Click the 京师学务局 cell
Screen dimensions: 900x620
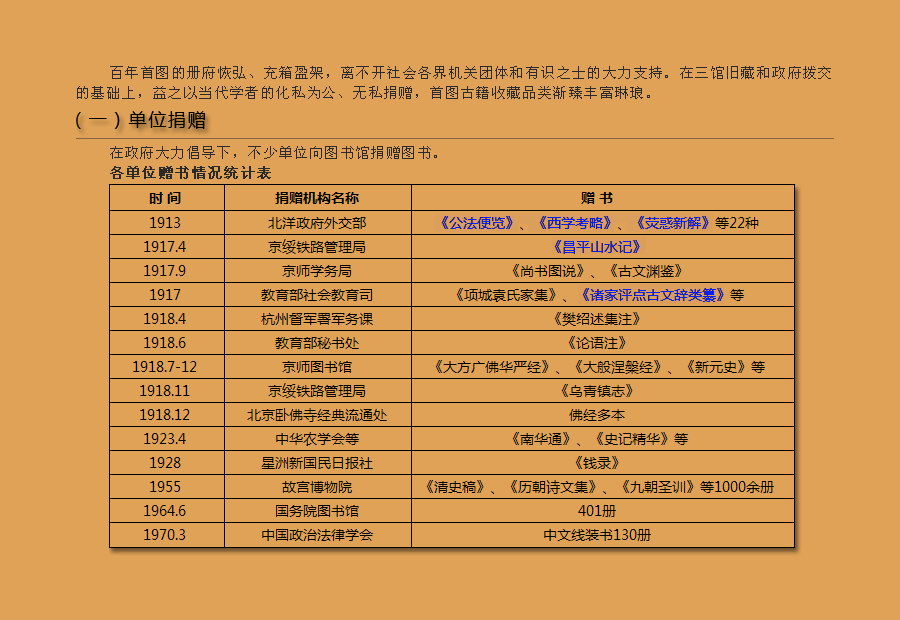[x=317, y=271]
